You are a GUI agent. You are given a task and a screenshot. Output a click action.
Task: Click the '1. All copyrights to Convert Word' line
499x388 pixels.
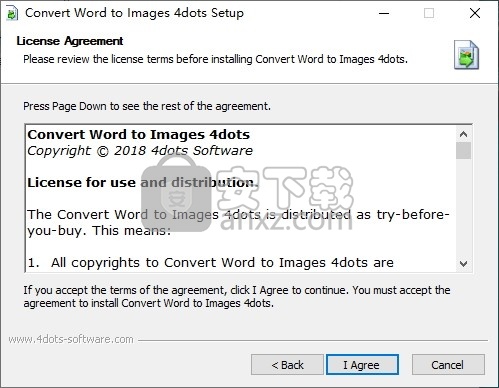211,263
